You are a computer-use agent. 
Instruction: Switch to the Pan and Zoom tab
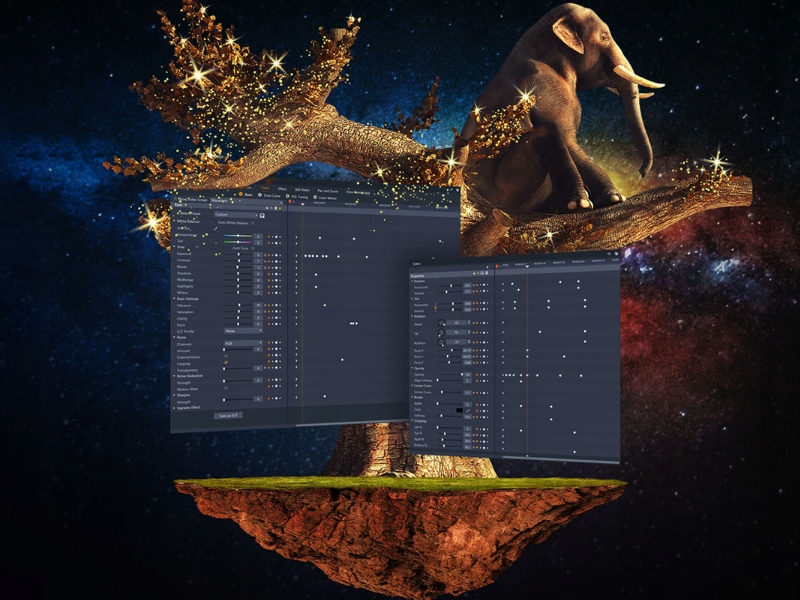pyautogui.click(x=328, y=191)
